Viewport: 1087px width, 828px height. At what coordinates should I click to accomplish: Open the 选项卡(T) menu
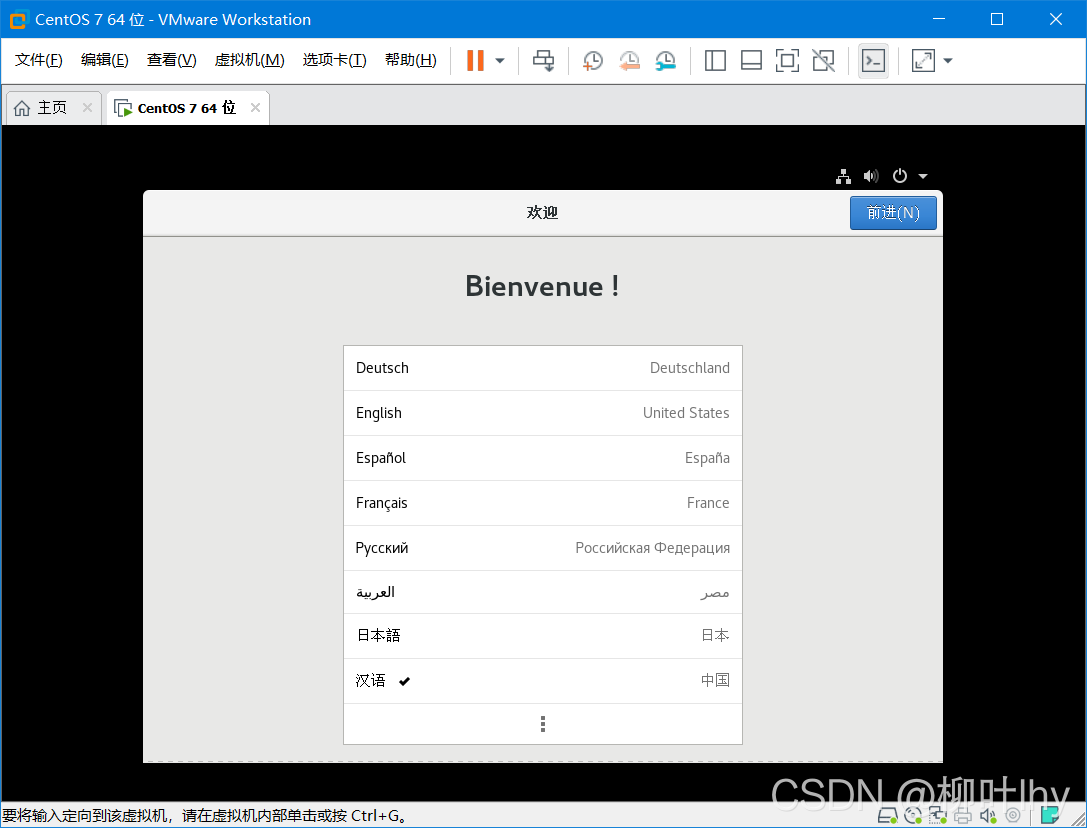coord(334,60)
